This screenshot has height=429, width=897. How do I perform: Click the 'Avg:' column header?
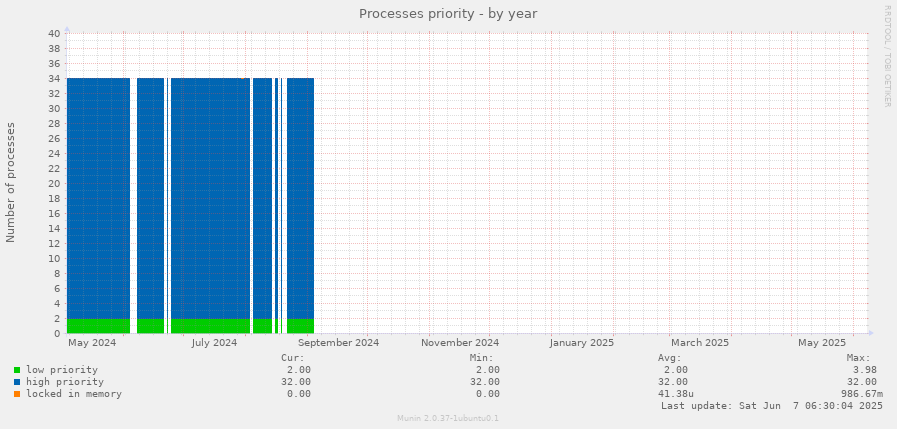coord(670,358)
